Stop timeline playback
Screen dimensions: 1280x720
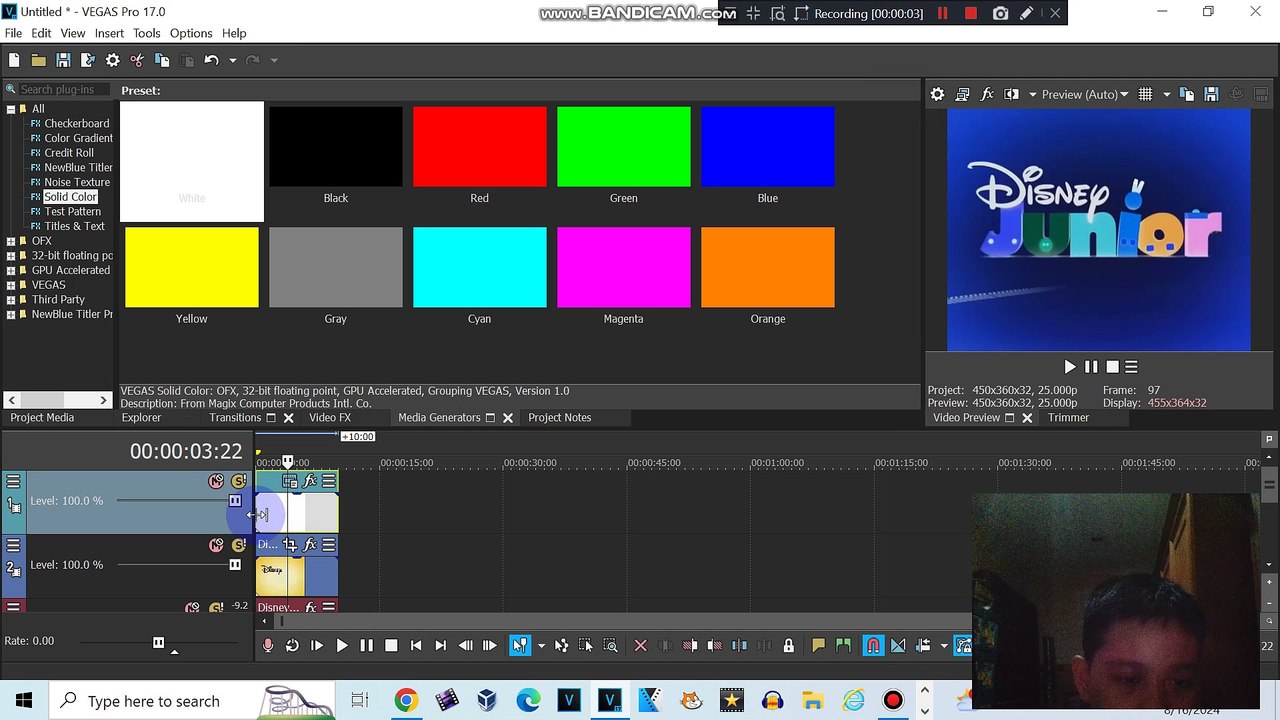tap(391, 646)
